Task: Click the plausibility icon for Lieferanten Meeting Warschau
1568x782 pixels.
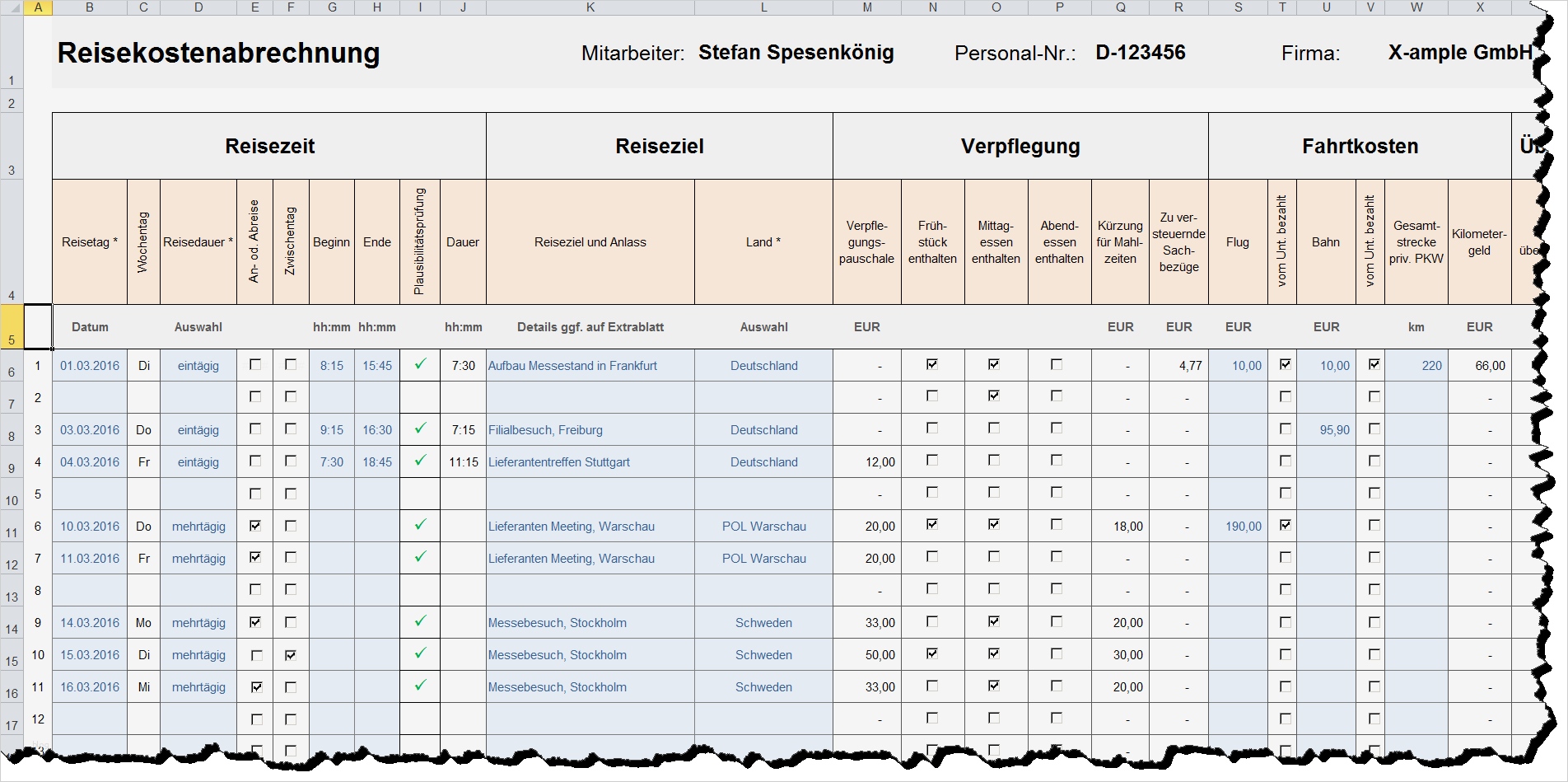Action: [x=420, y=526]
